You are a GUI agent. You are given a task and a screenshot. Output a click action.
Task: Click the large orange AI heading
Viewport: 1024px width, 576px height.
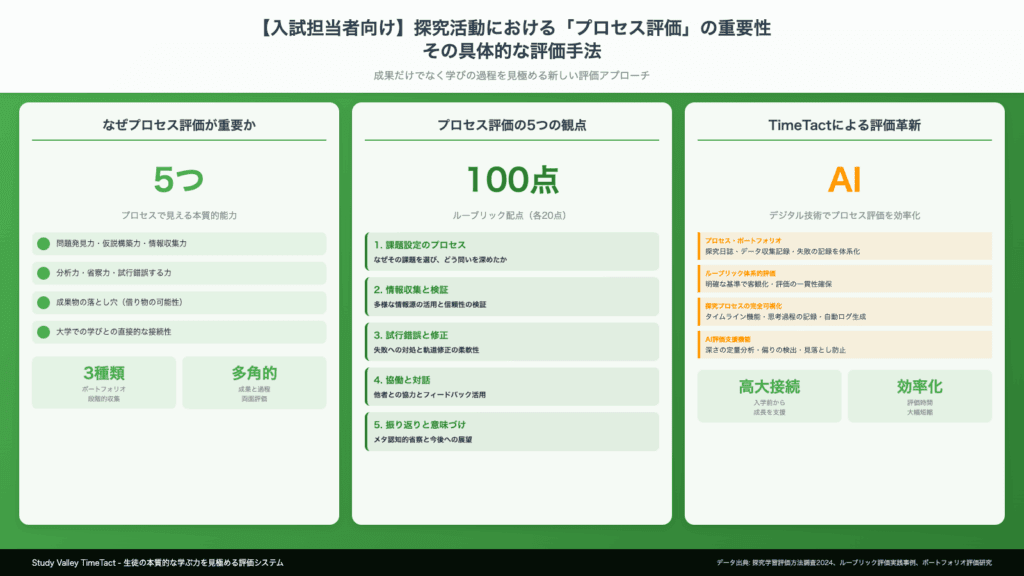[x=844, y=180]
